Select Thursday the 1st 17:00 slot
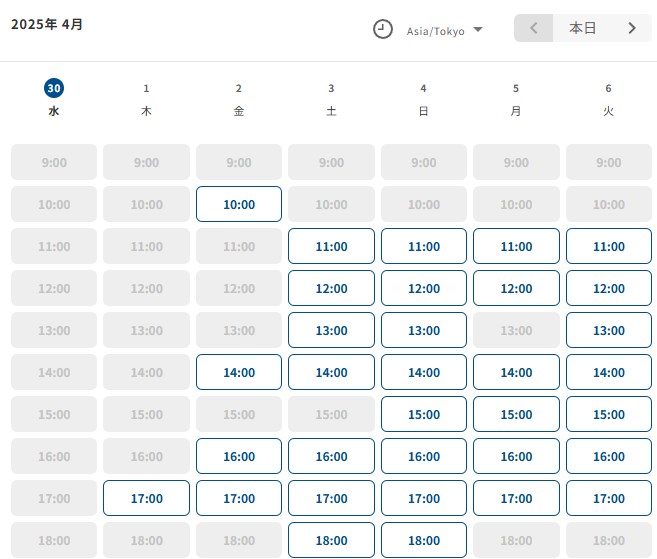This screenshot has height=559, width=657. pos(146,498)
